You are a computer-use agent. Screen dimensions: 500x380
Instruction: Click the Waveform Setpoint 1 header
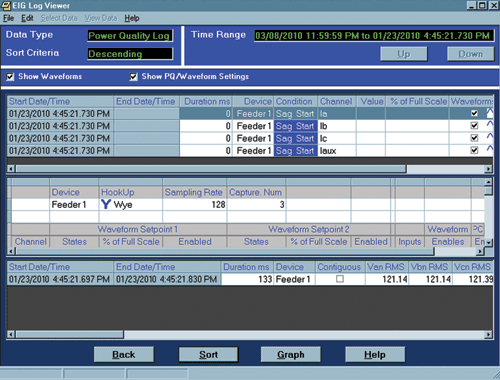(138, 229)
